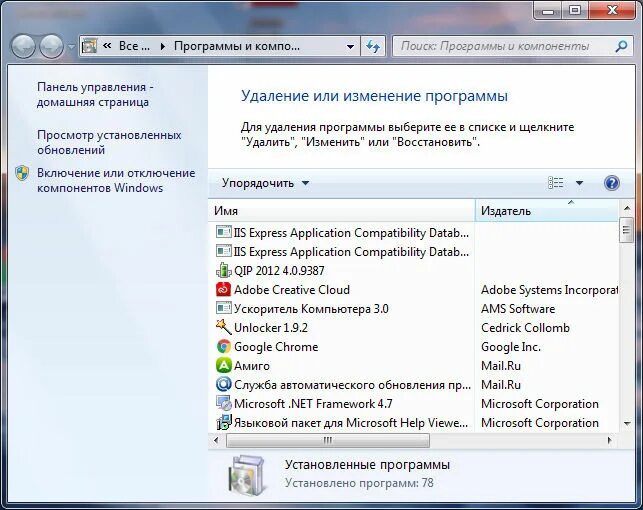This screenshot has width=643, height=510.
Task: Select second IIS Express Application Compatibility row icon
Action: click(x=223, y=251)
